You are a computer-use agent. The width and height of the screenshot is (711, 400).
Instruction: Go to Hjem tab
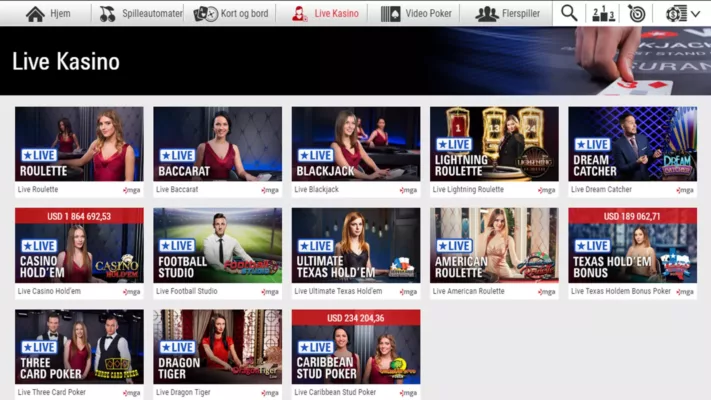pos(48,14)
